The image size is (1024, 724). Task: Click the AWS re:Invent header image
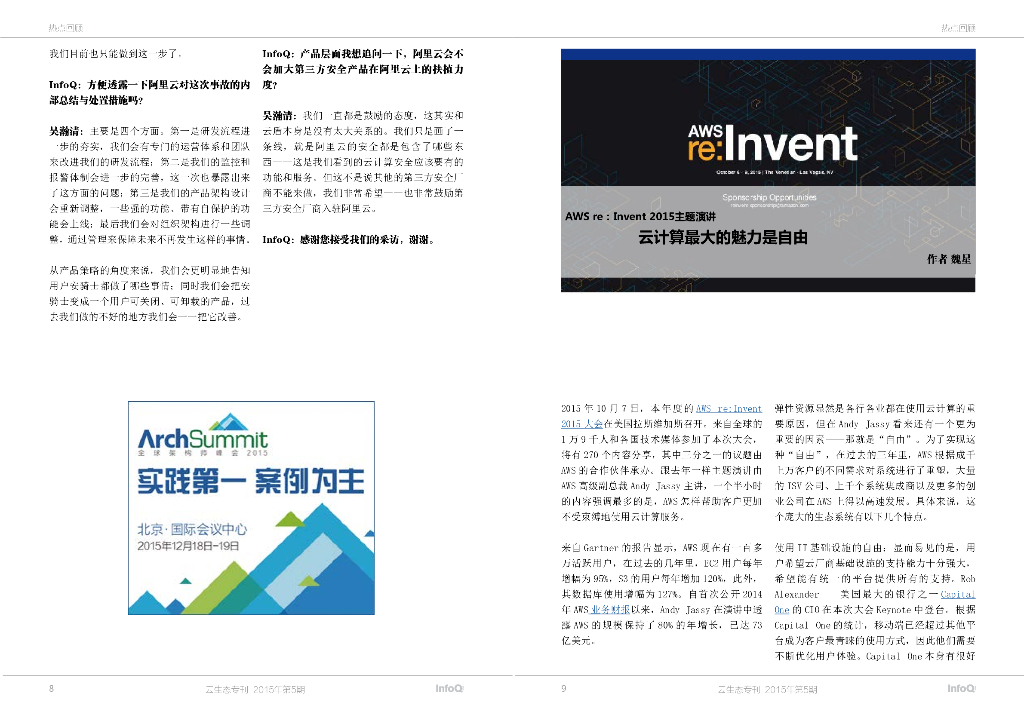(x=768, y=170)
